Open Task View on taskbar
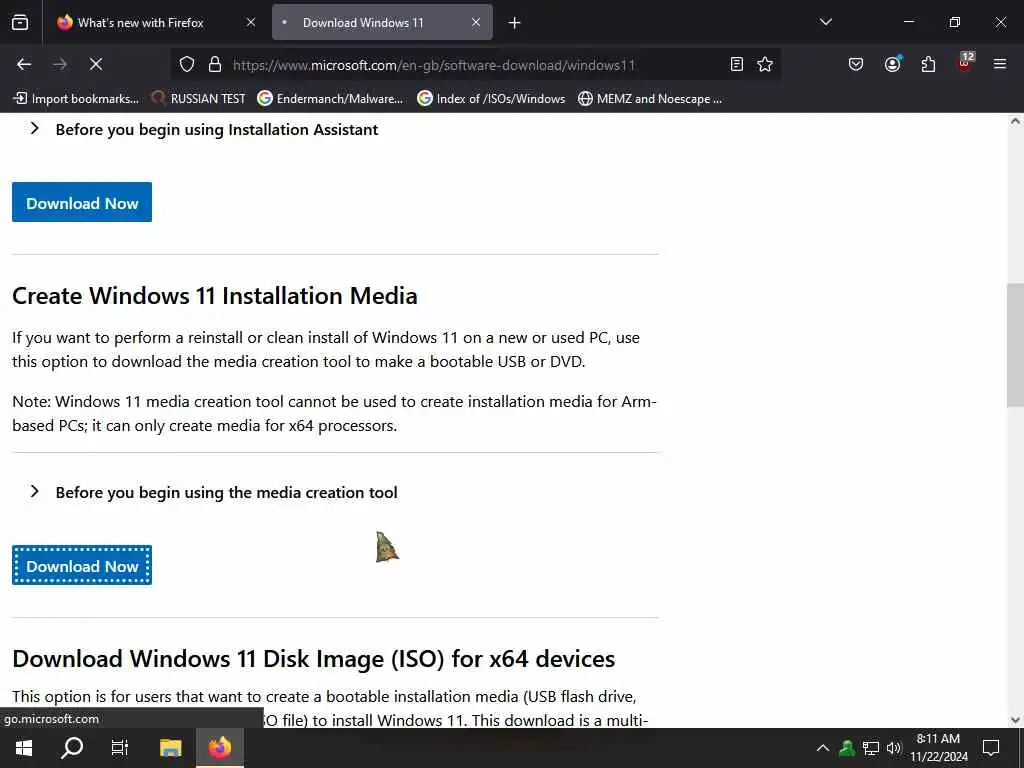 pos(120,748)
